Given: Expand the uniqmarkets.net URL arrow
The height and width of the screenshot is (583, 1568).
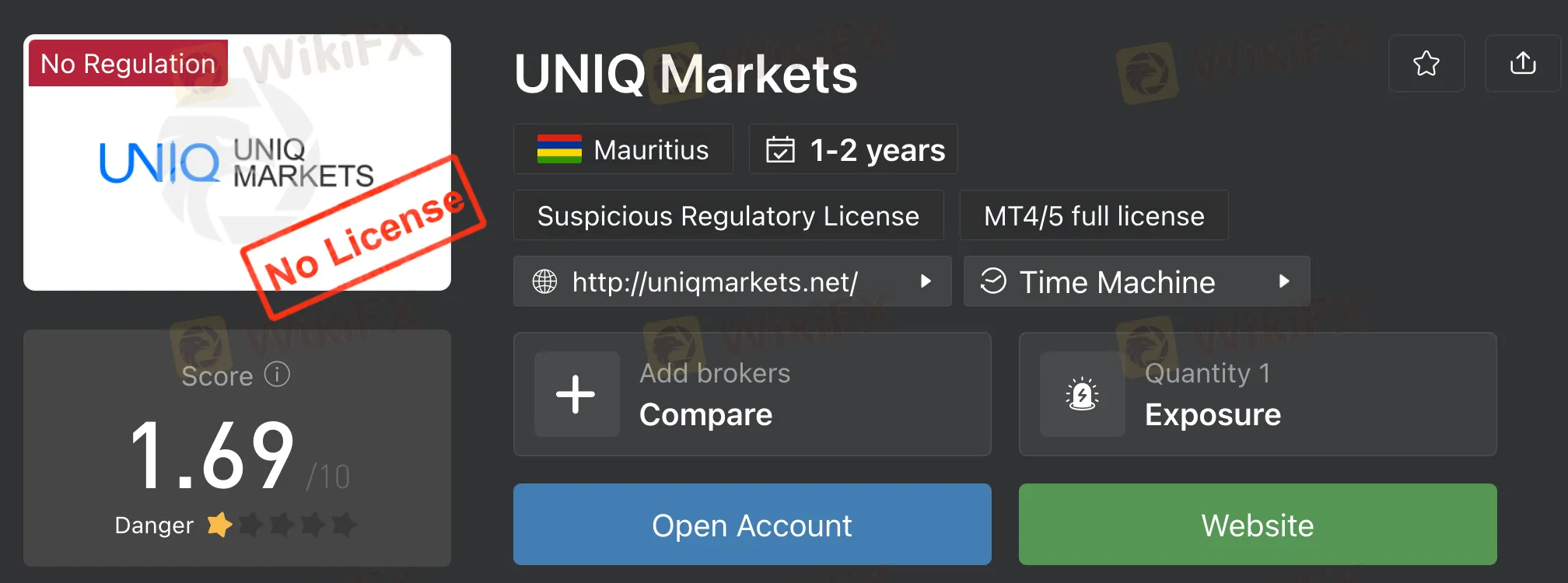Looking at the screenshot, I should tap(926, 281).
